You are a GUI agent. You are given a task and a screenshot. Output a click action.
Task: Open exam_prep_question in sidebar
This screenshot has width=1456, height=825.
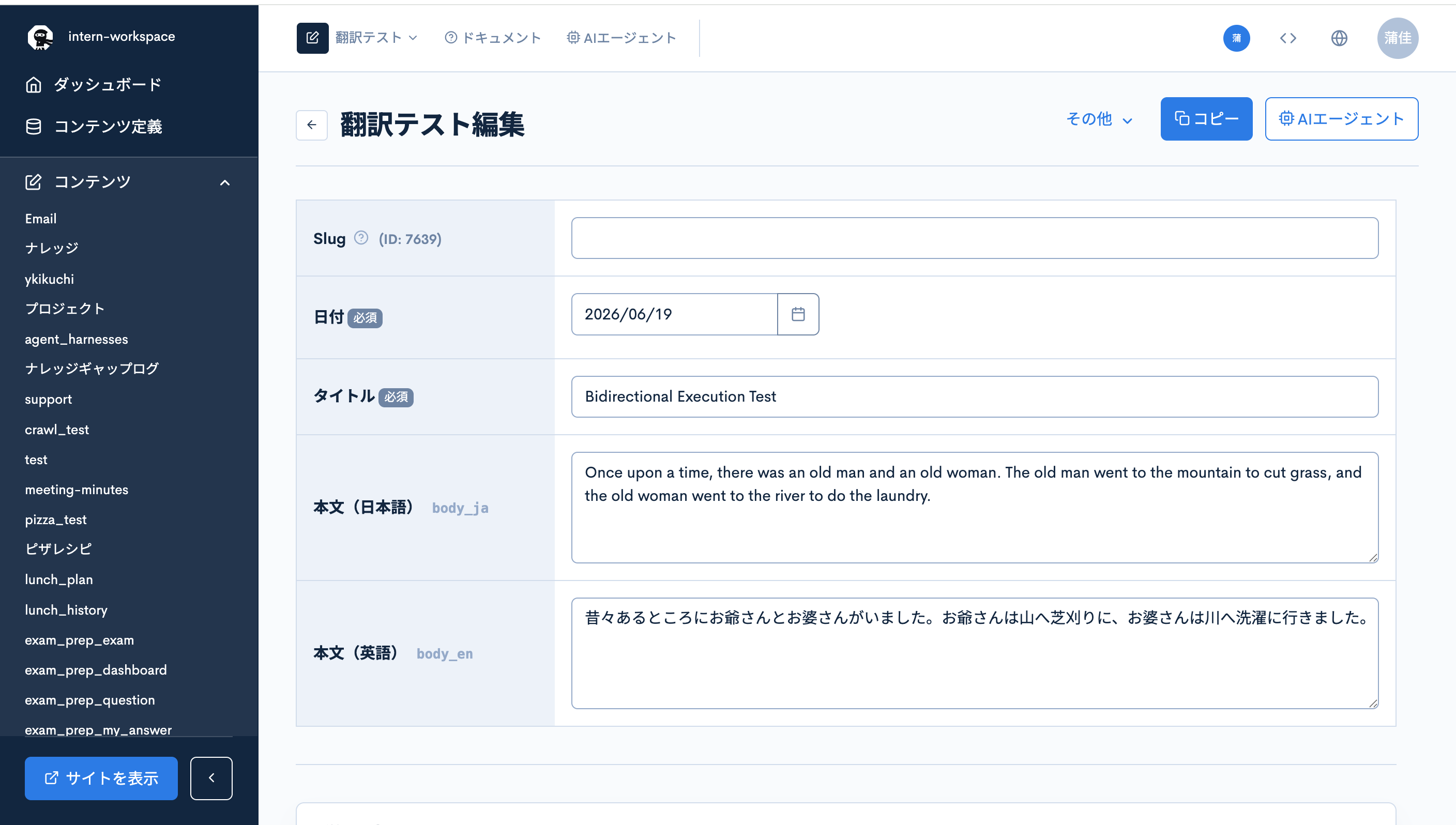(89, 700)
